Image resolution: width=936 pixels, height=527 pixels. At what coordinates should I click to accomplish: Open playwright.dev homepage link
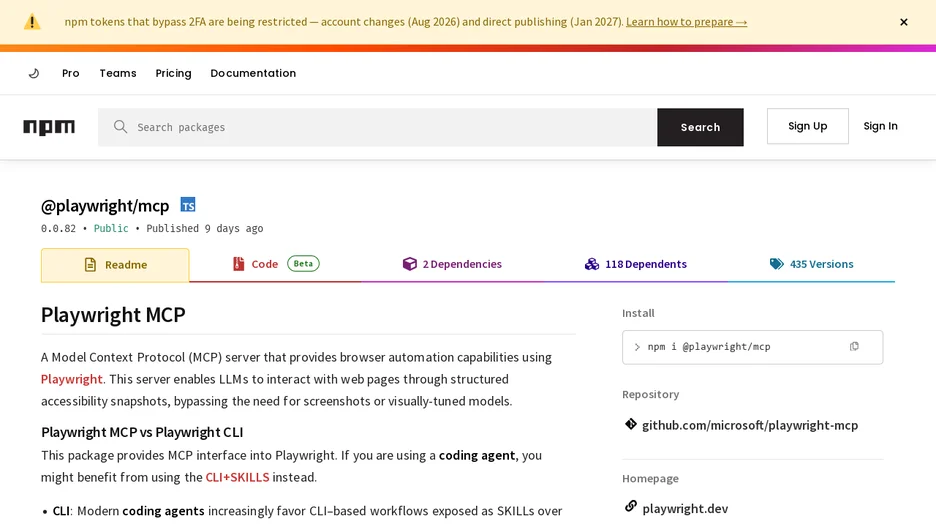(x=685, y=508)
